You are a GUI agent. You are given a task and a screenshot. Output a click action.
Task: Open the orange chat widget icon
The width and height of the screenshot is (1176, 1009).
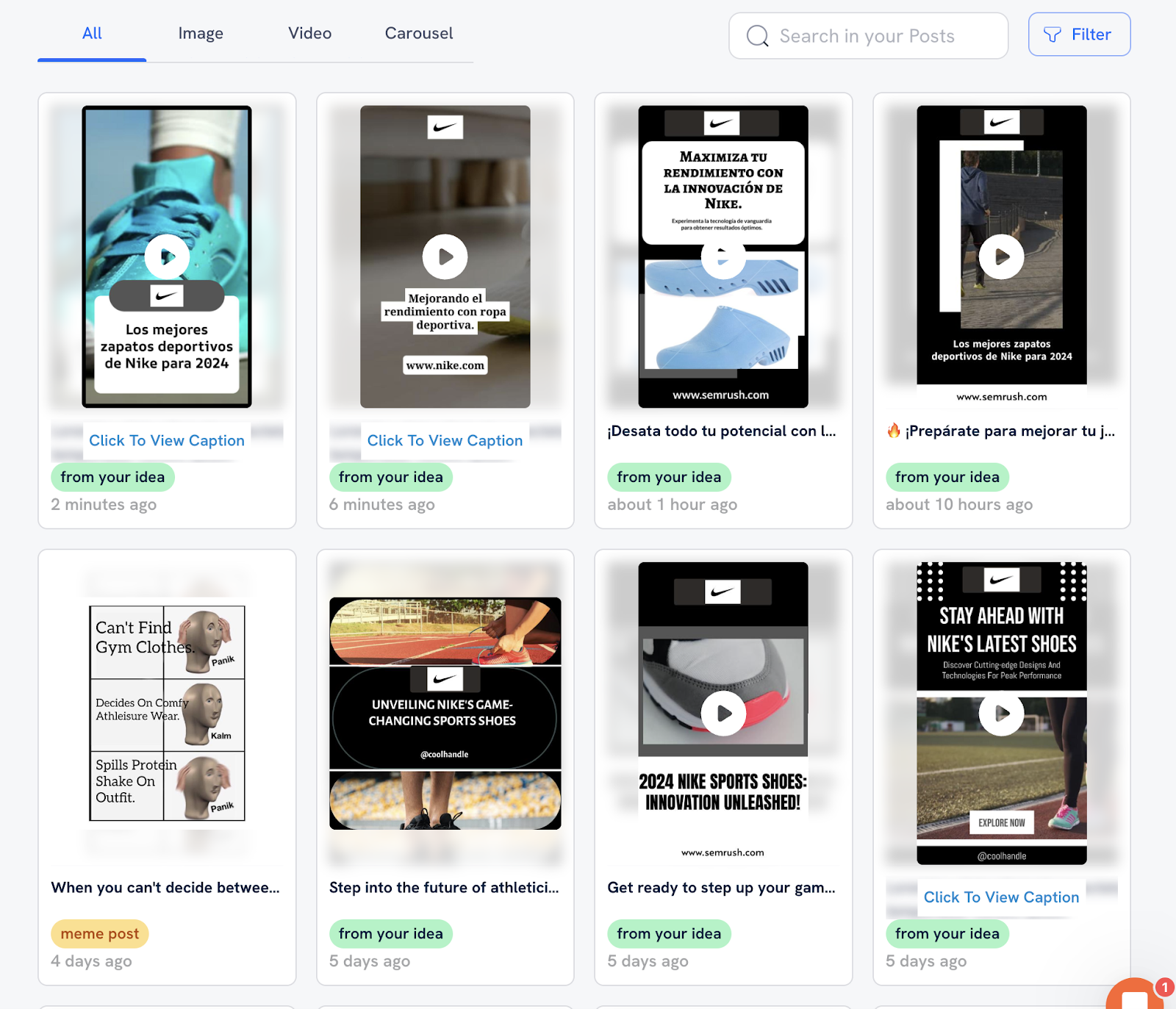click(x=1135, y=996)
